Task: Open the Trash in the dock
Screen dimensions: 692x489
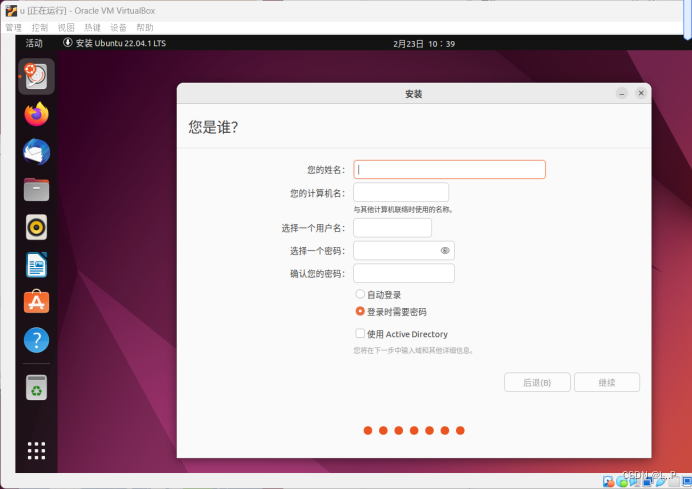Action: (x=36, y=387)
